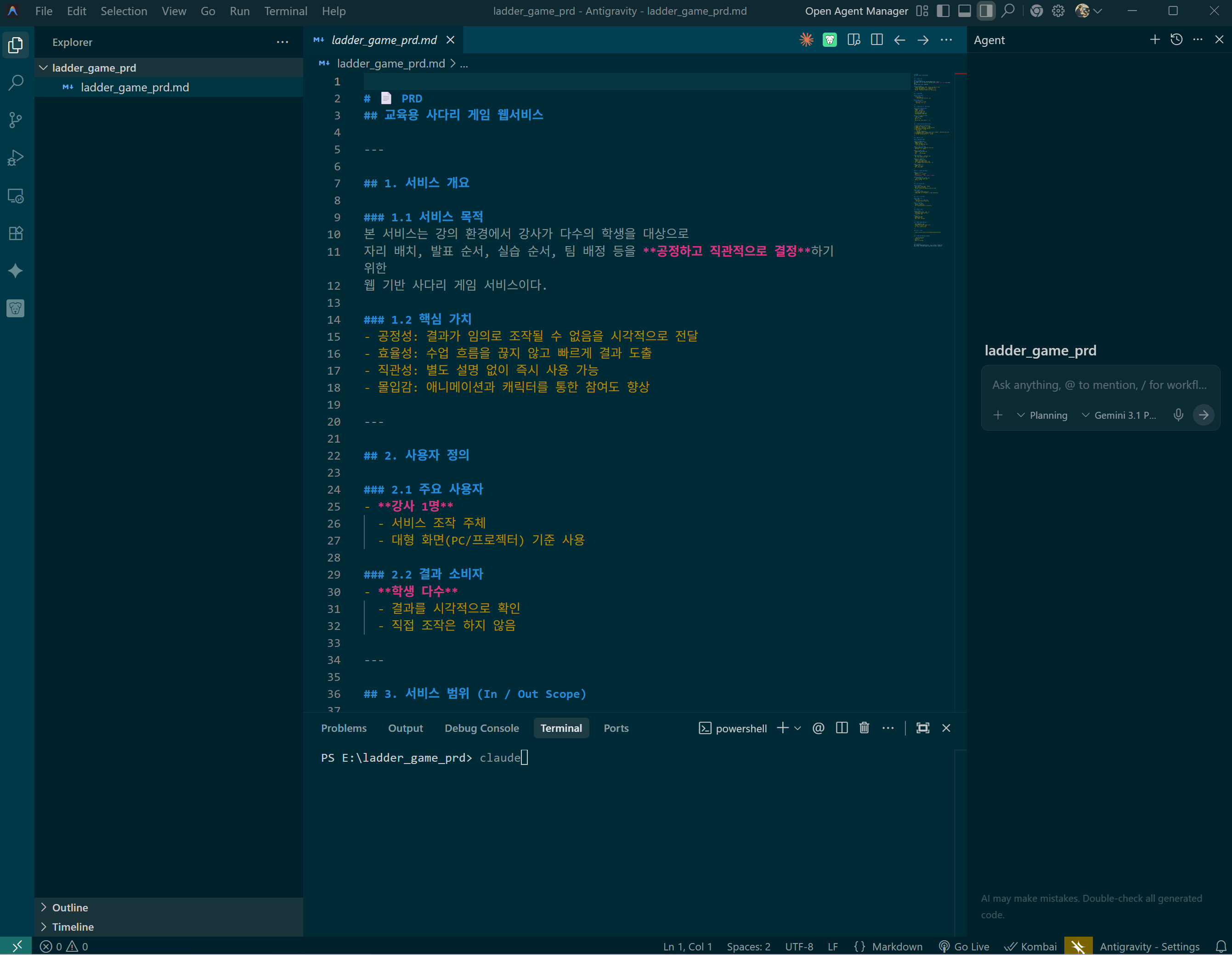Screen dimensions: 1232x955
Task: Split the editor right
Action: tap(876, 40)
